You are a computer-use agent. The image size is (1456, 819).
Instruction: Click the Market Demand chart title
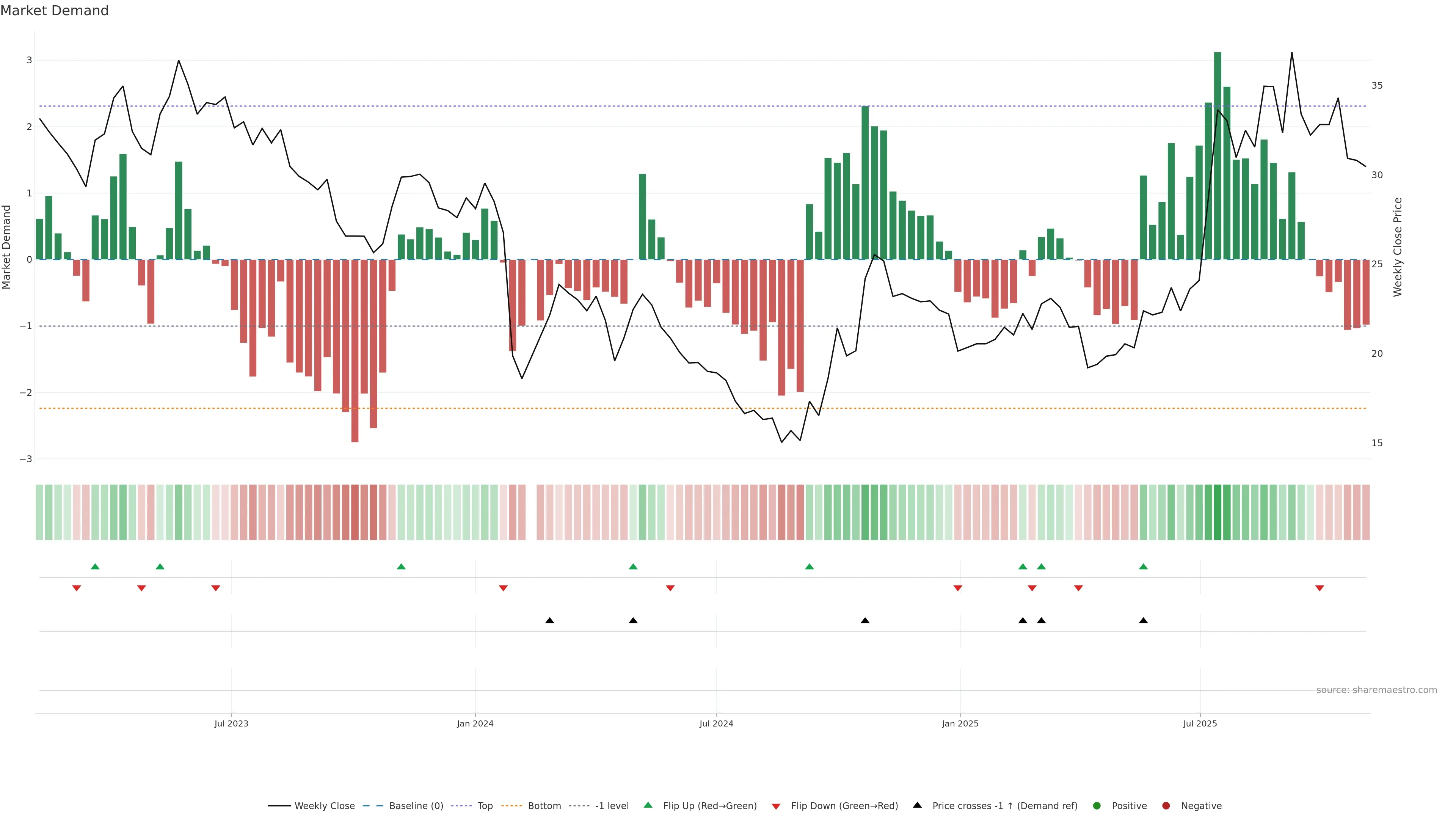click(x=54, y=11)
